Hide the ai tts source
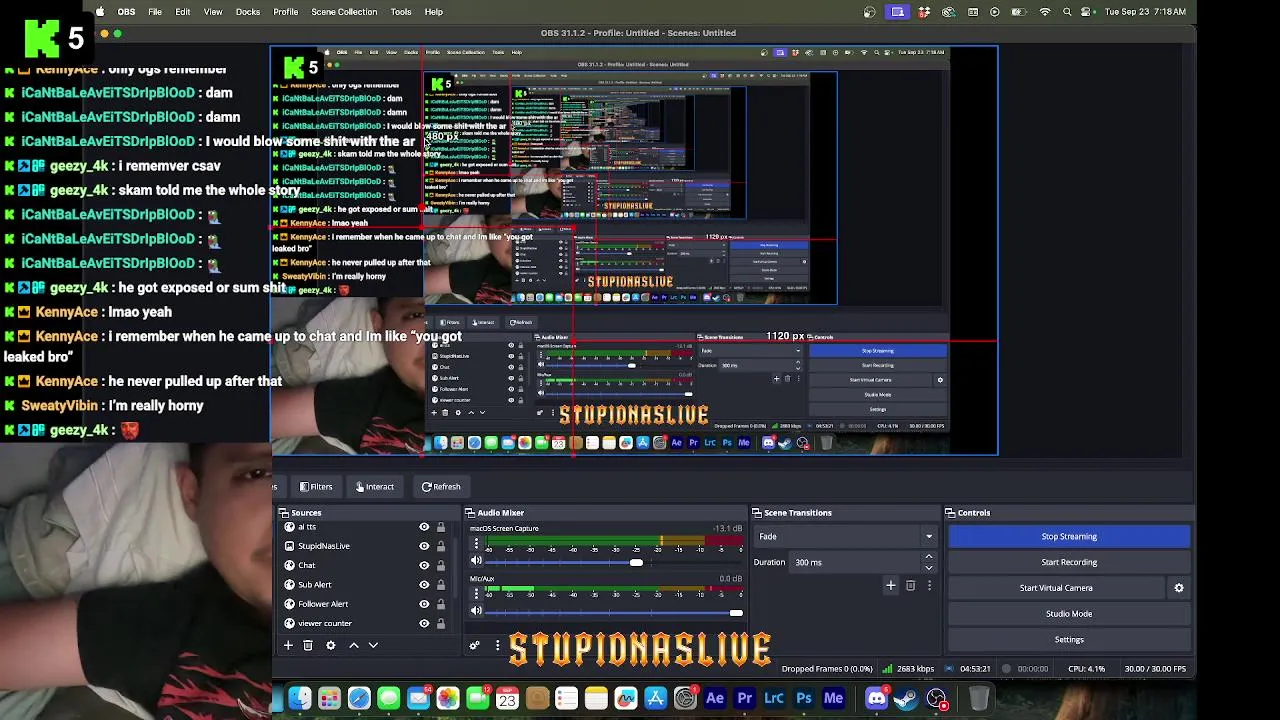This screenshot has width=1280, height=720. (x=424, y=527)
